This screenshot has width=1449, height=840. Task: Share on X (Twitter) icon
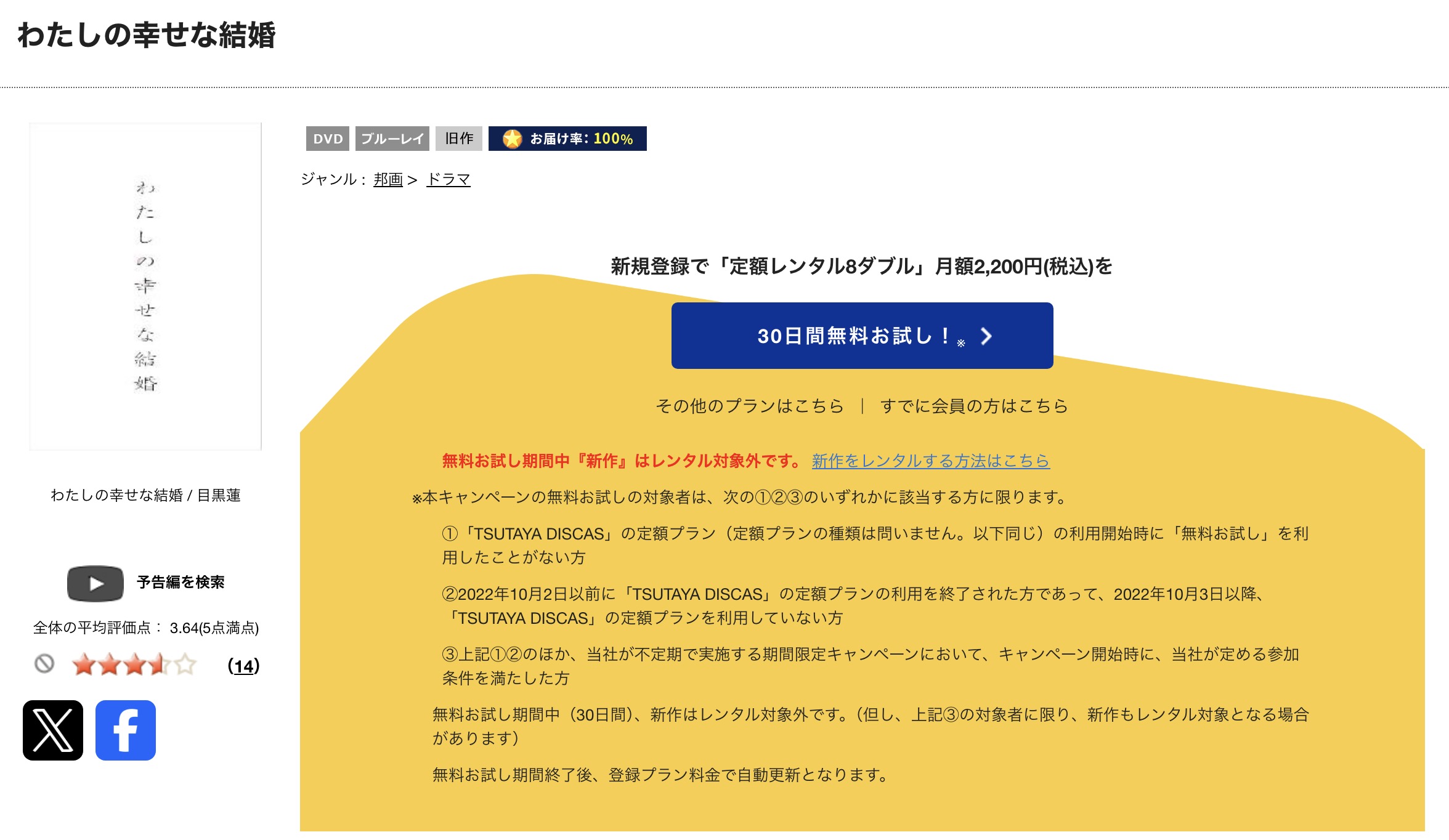[53, 730]
